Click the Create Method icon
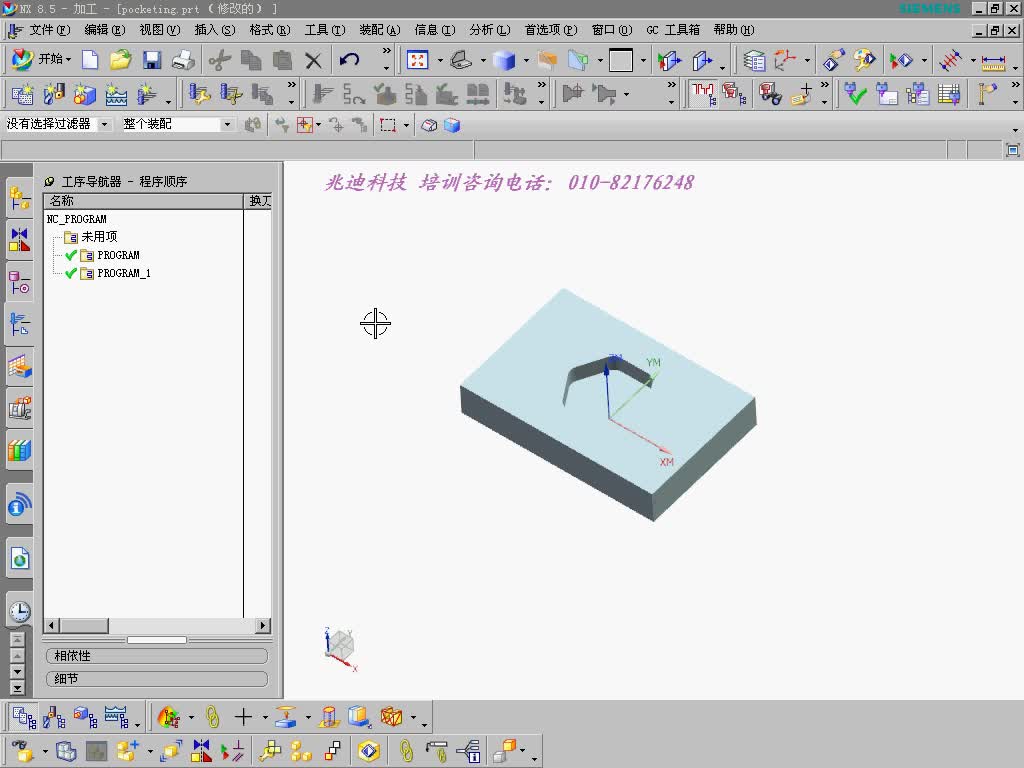1024x768 pixels. pyautogui.click(x=116, y=94)
